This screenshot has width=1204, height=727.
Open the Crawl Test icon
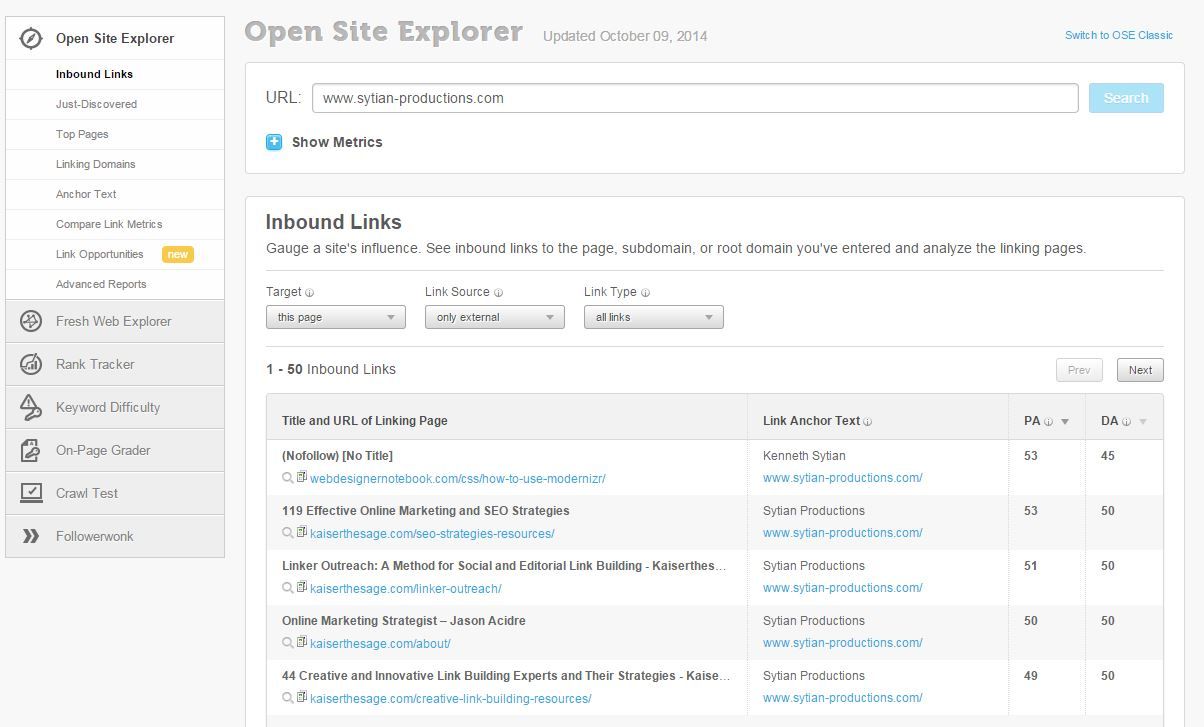[x=31, y=493]
